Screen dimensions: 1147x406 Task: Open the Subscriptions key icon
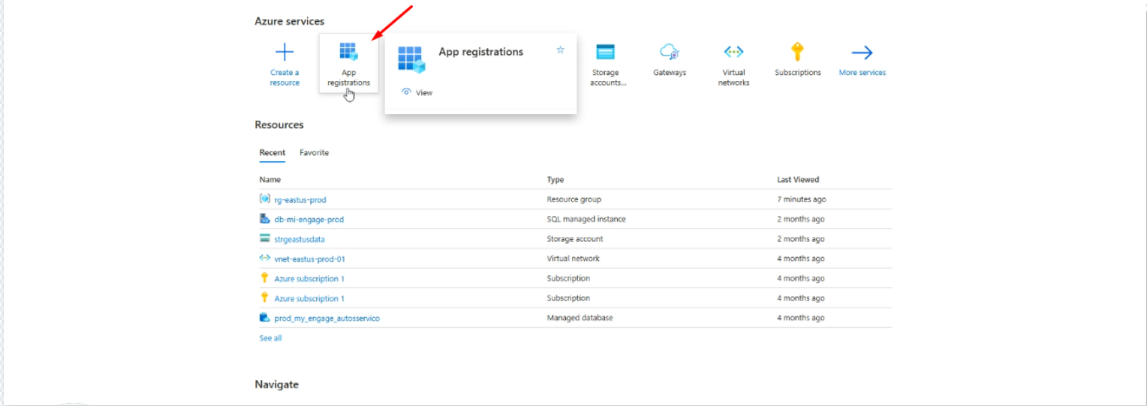pos(797,51)
